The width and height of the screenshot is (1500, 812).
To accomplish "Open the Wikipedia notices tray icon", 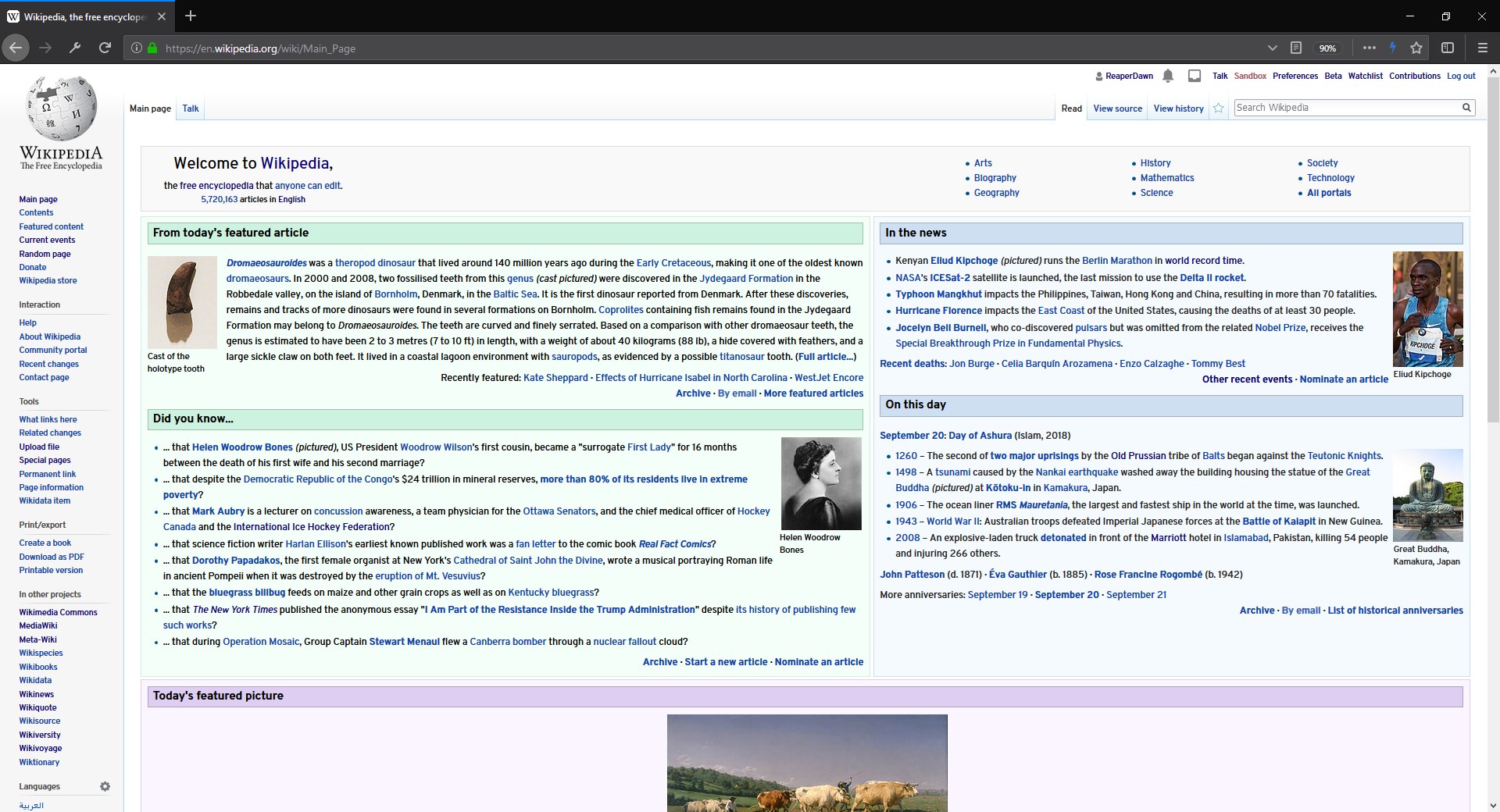I will point(1195,76).
